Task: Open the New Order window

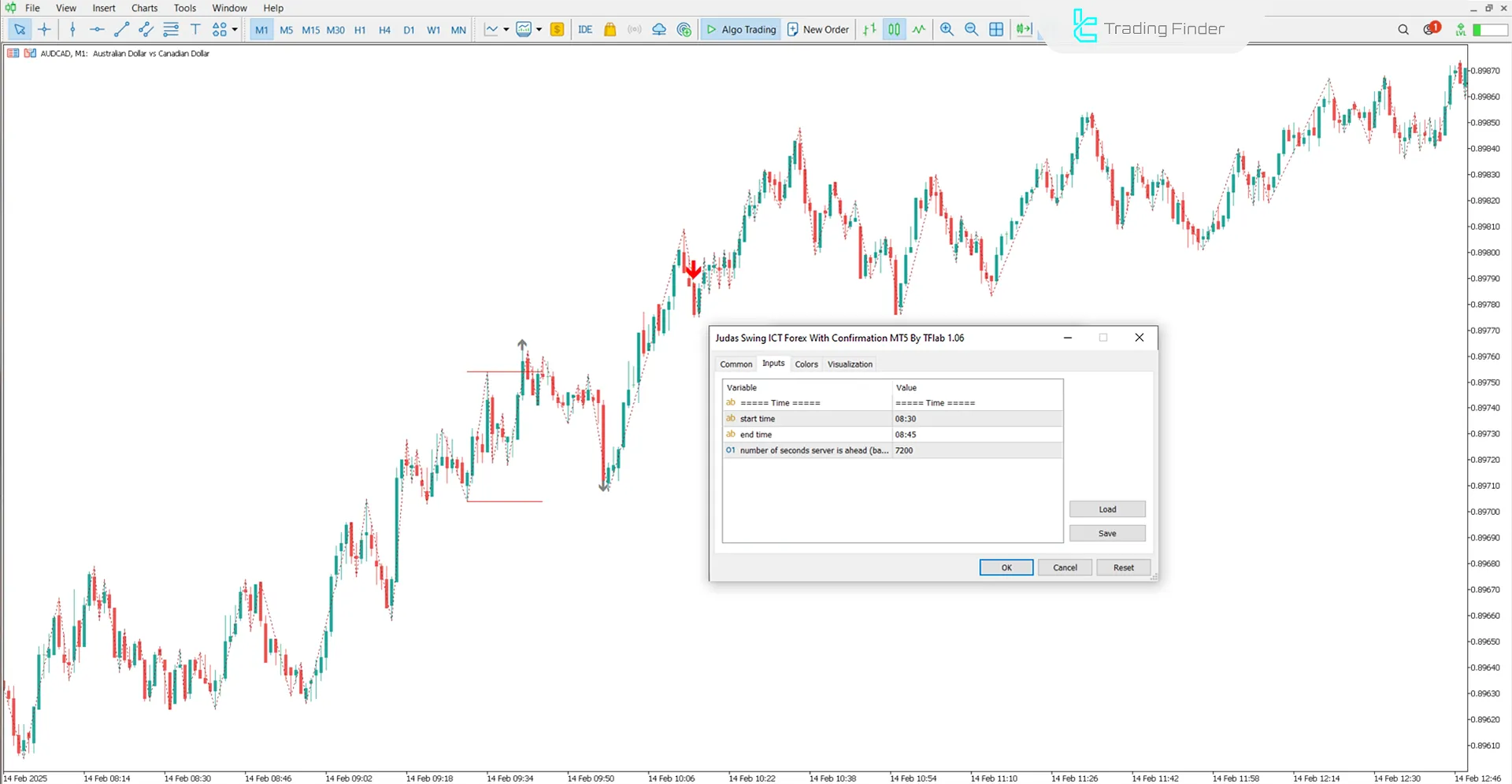Action: click(817, 29)
